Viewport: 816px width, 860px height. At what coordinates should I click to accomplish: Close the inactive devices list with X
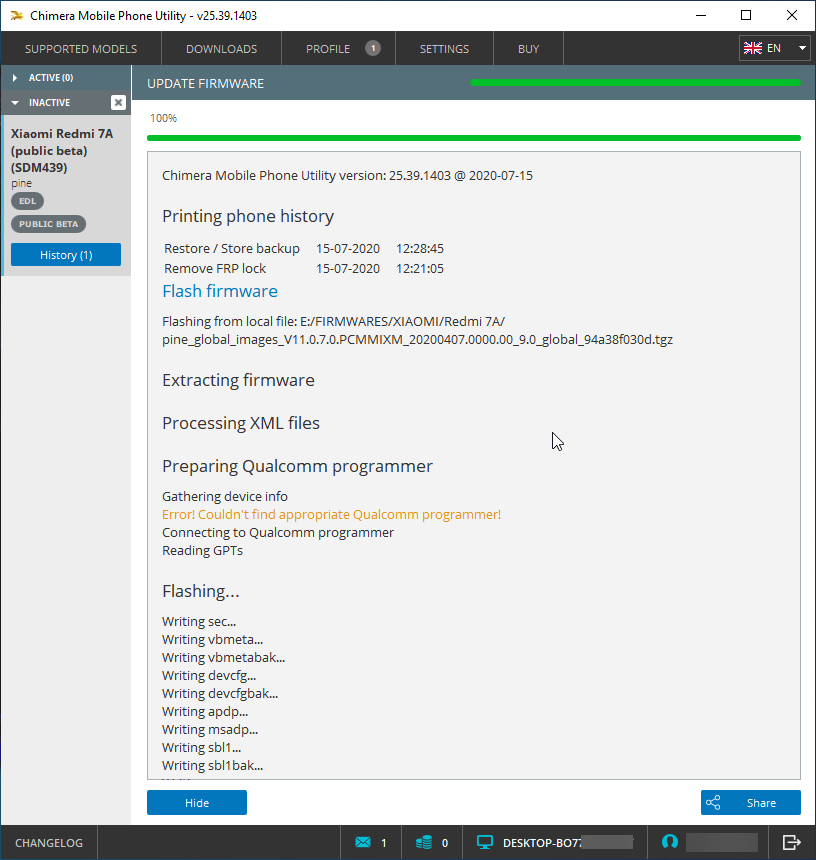point(118,103)
